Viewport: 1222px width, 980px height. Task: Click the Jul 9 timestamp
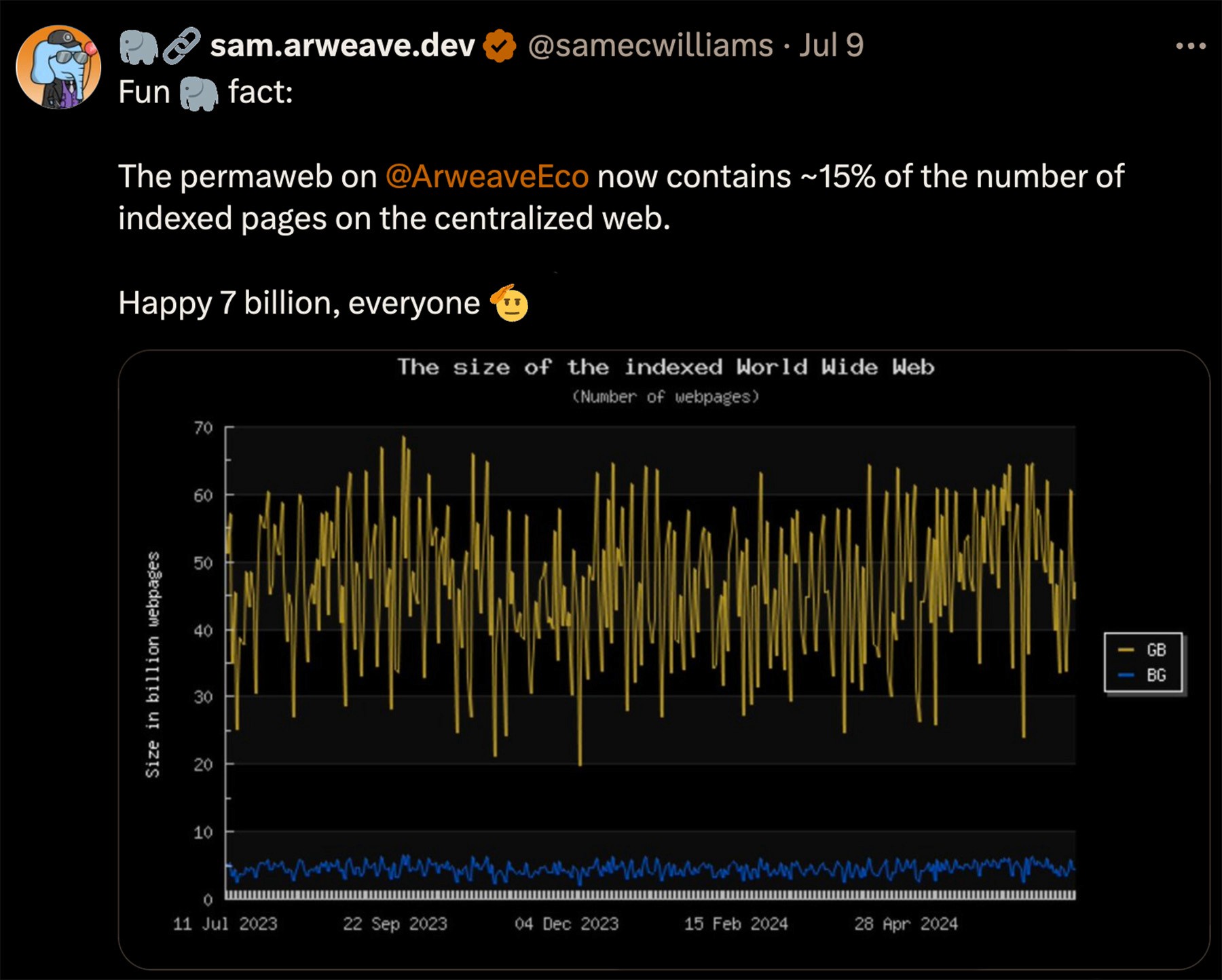[831, 46]
